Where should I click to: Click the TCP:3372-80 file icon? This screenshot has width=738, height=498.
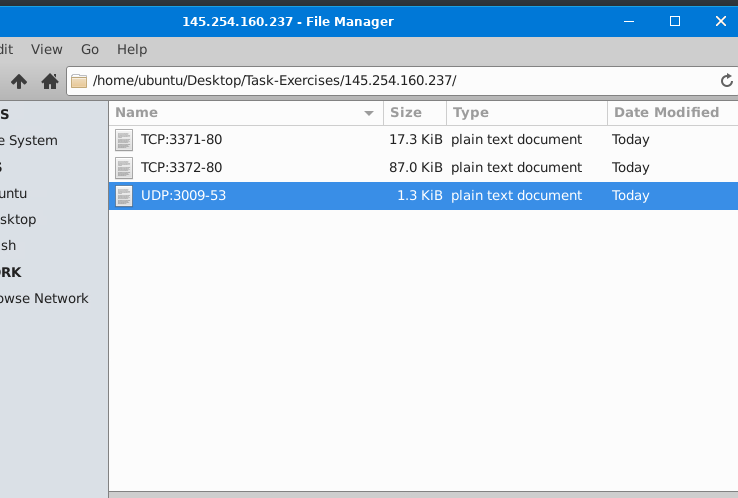[x=124, y=168]
